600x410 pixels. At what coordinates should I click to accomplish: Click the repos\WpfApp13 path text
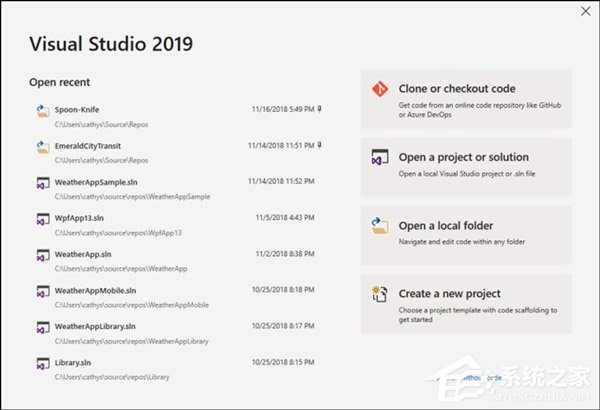tap(118, 233)
